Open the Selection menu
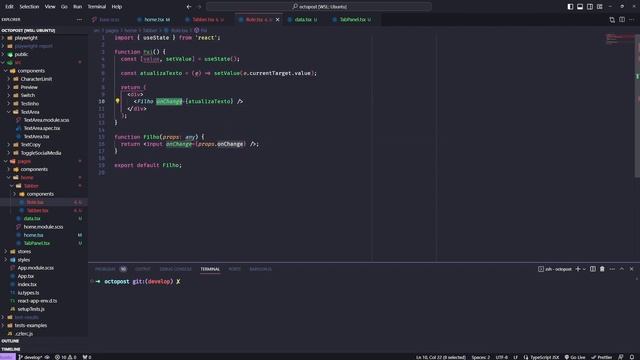Screen dimensions: 640x360 pos(29,7)
